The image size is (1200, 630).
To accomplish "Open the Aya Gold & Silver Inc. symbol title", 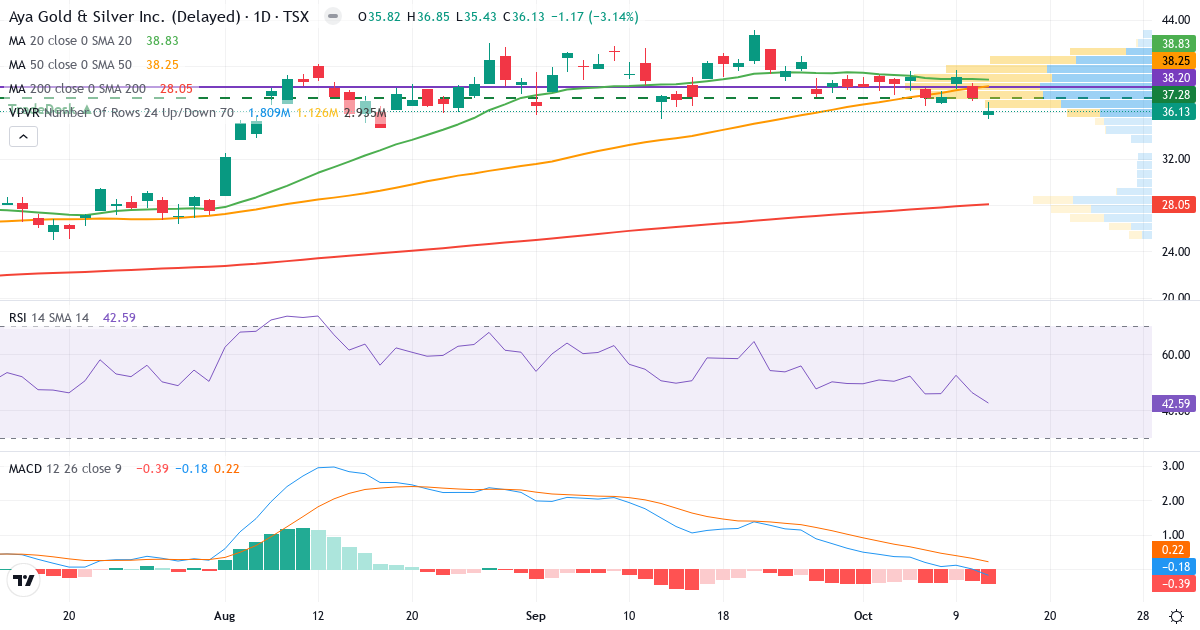I will [161, 17].
